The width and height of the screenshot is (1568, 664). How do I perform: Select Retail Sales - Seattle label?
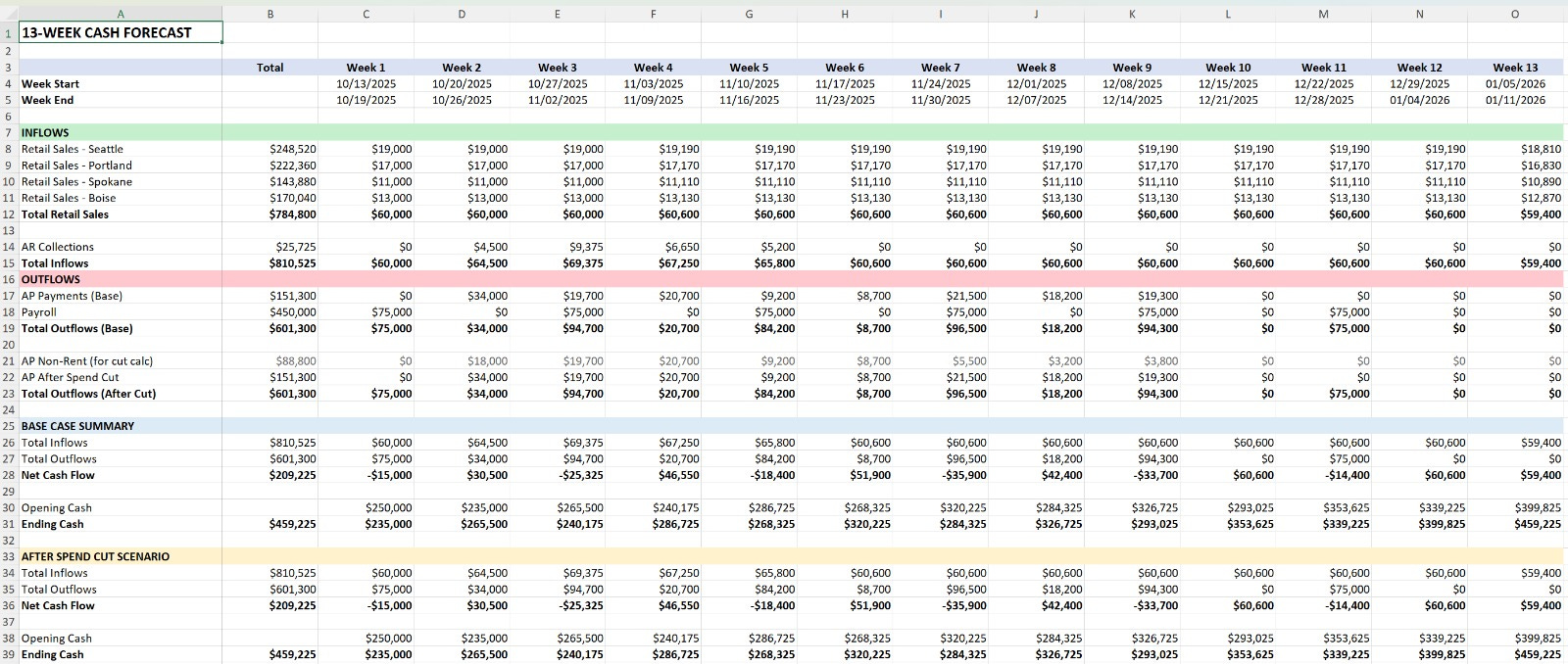coord(121,149)
